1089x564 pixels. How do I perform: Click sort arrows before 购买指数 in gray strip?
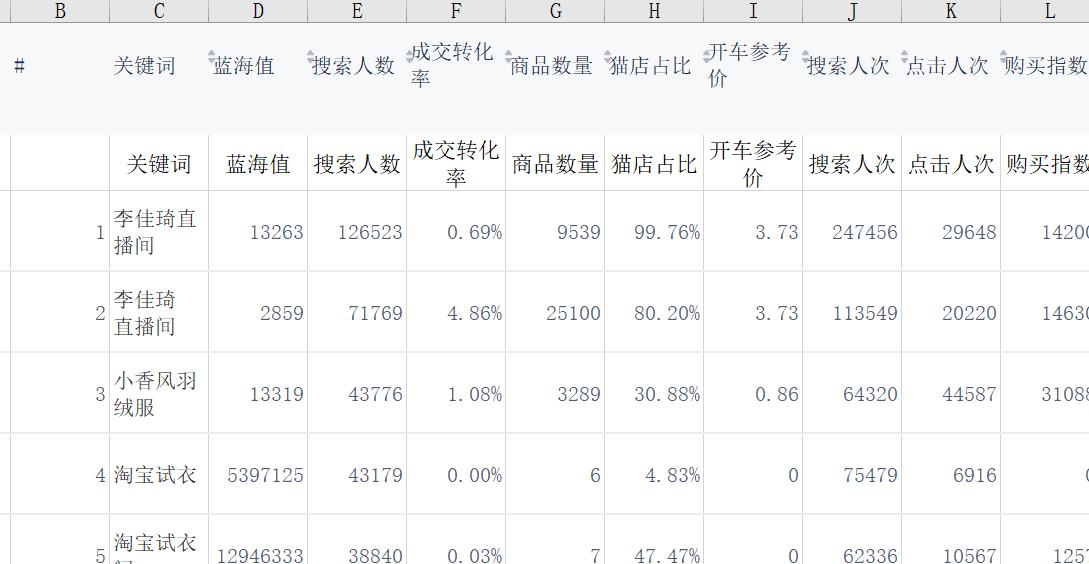point(1003,56)
